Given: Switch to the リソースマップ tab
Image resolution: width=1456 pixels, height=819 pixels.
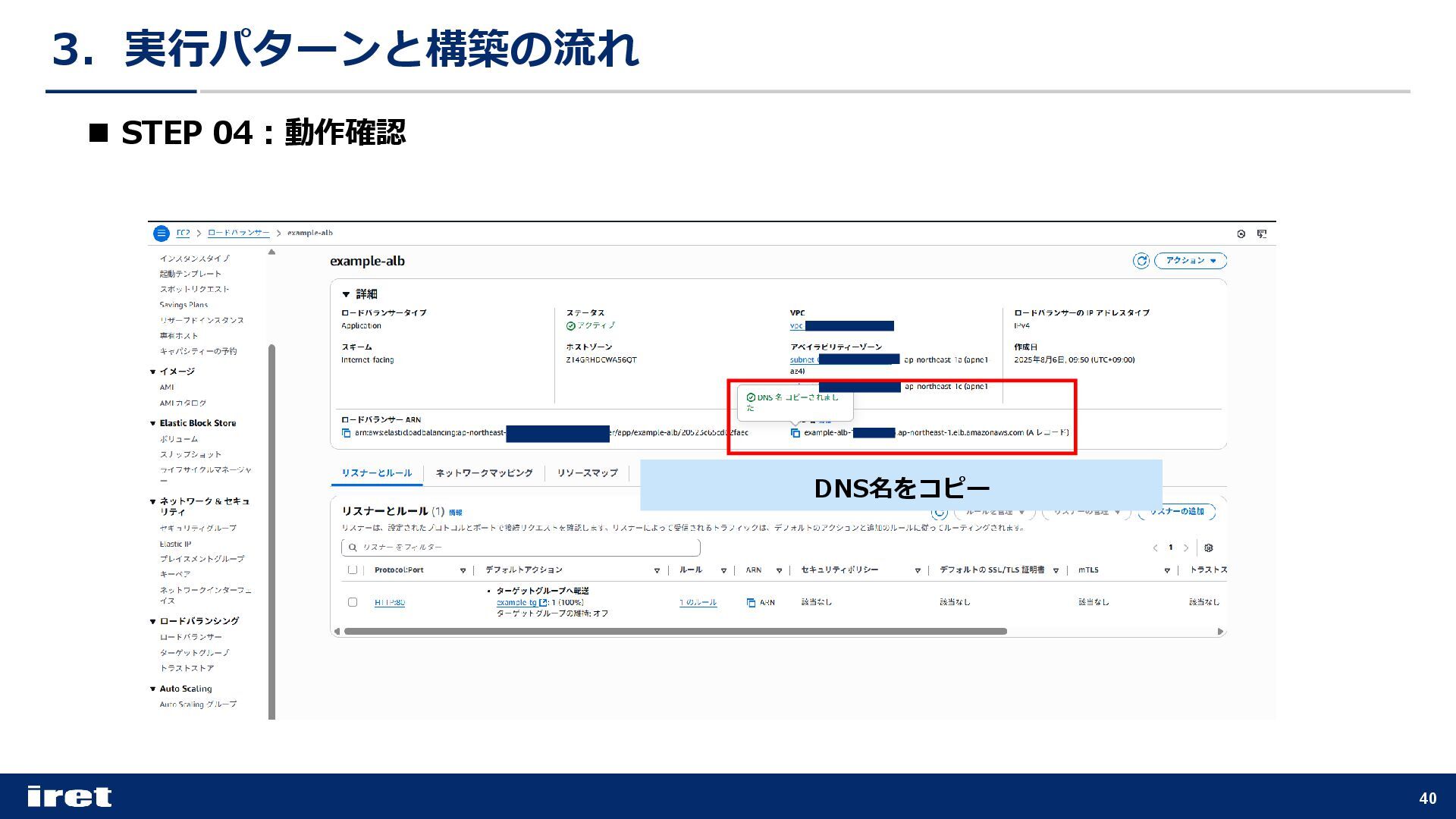Looking at the screenshot, I should (x=587, y=473).
